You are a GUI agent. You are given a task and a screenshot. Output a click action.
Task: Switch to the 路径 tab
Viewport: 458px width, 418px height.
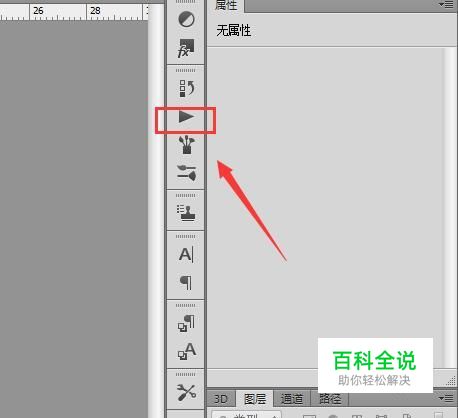tap(330, 399)
